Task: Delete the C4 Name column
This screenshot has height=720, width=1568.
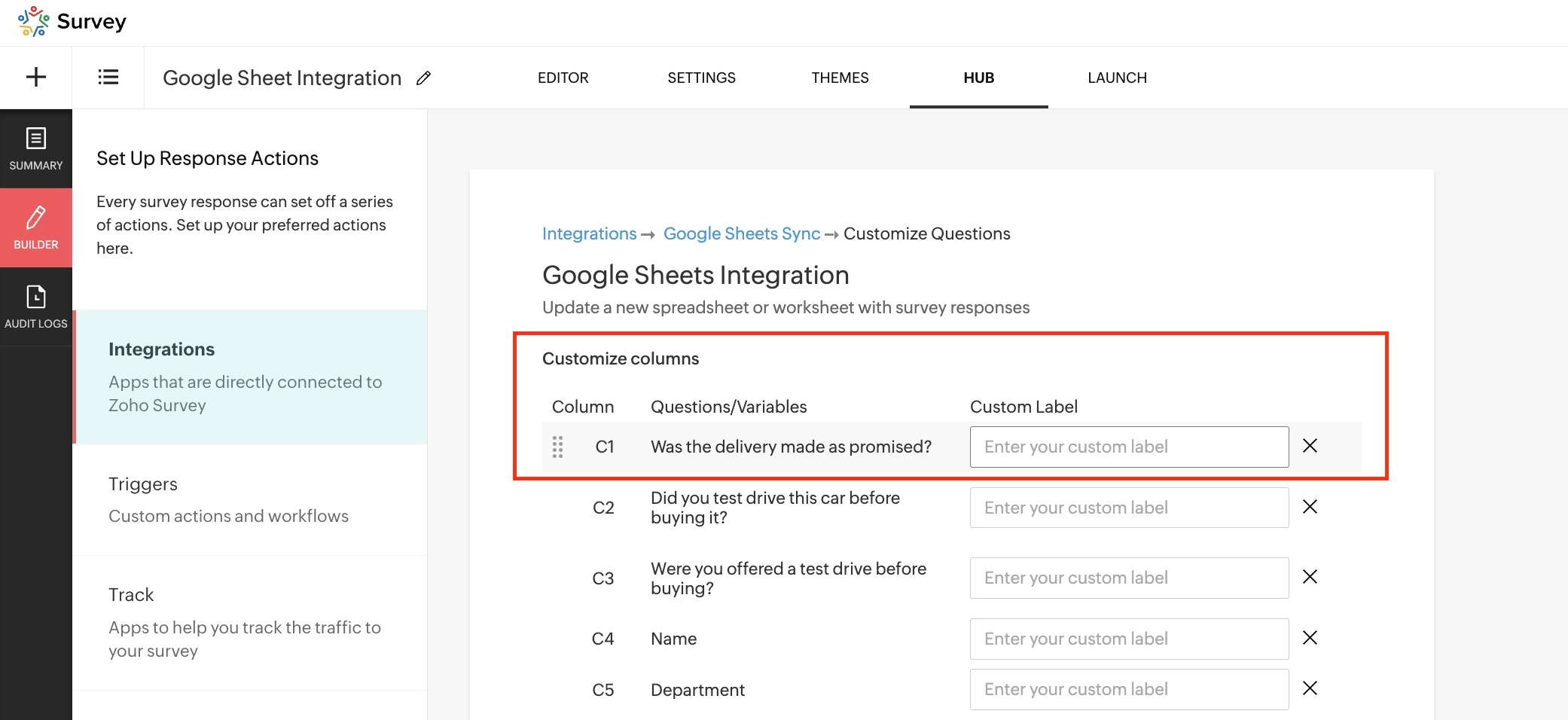Action: 1310,638
